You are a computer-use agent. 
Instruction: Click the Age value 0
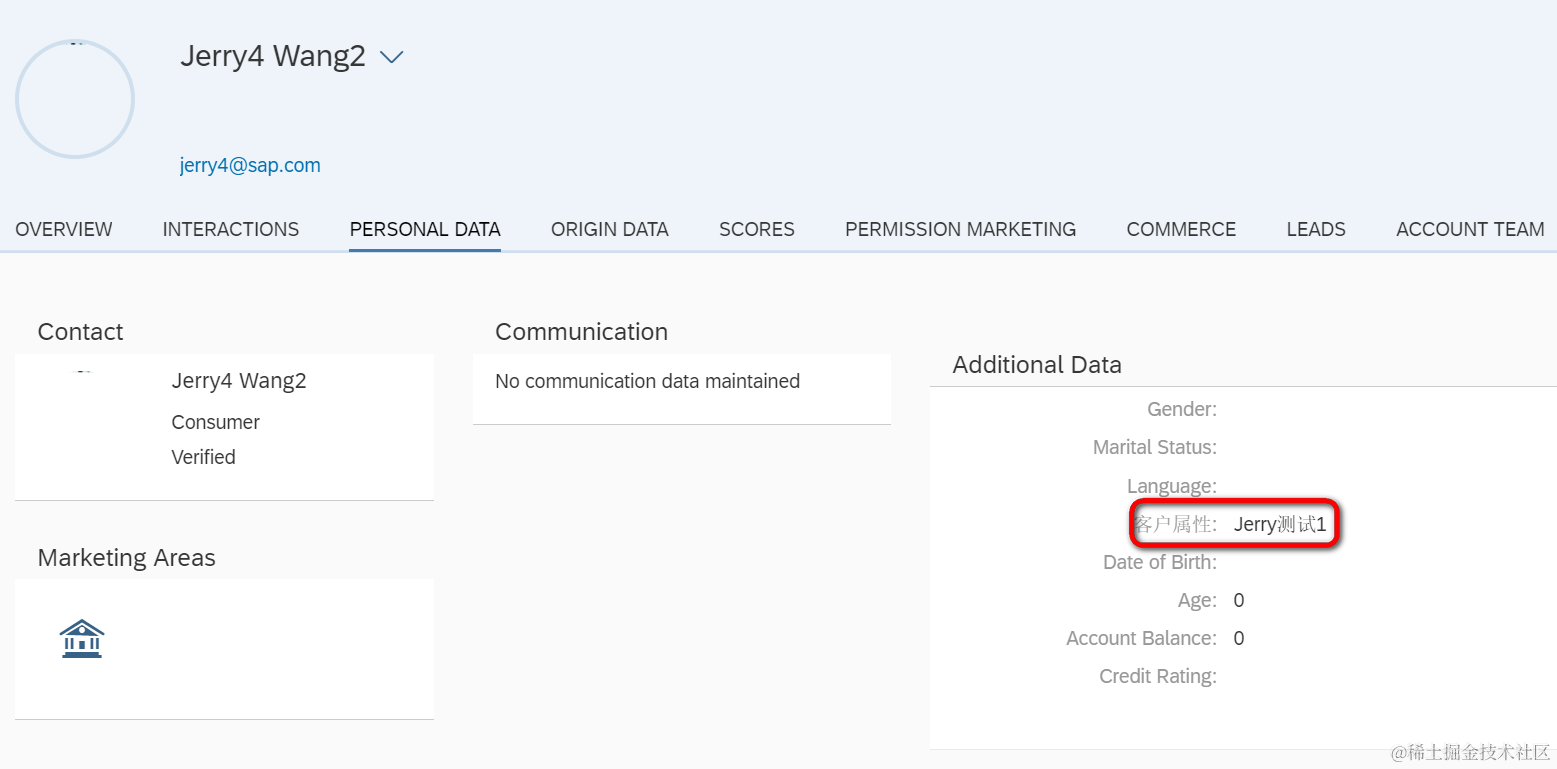pyautogui.click(x=1239, y=600)
